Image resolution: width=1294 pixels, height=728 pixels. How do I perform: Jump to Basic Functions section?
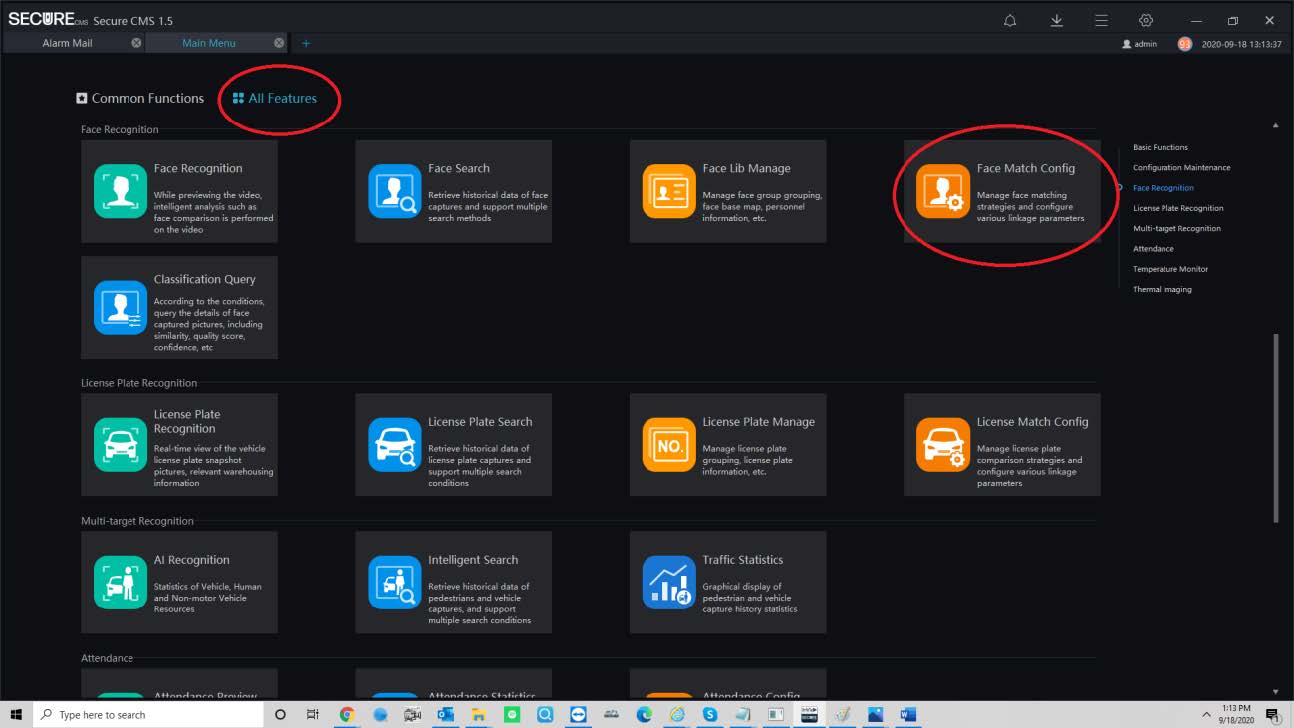[x=1160, y=147]
